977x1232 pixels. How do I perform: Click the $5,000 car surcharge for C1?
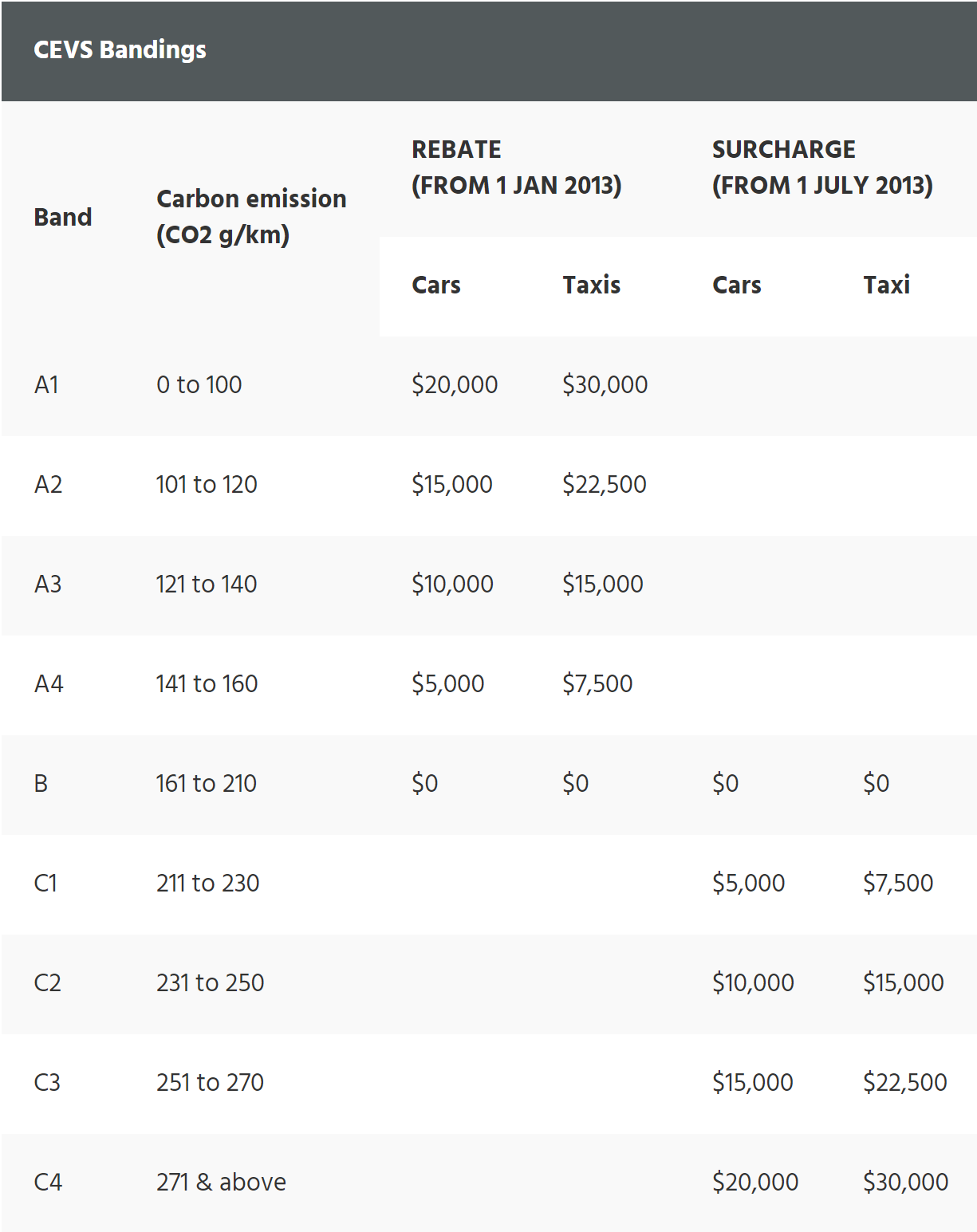748,883
